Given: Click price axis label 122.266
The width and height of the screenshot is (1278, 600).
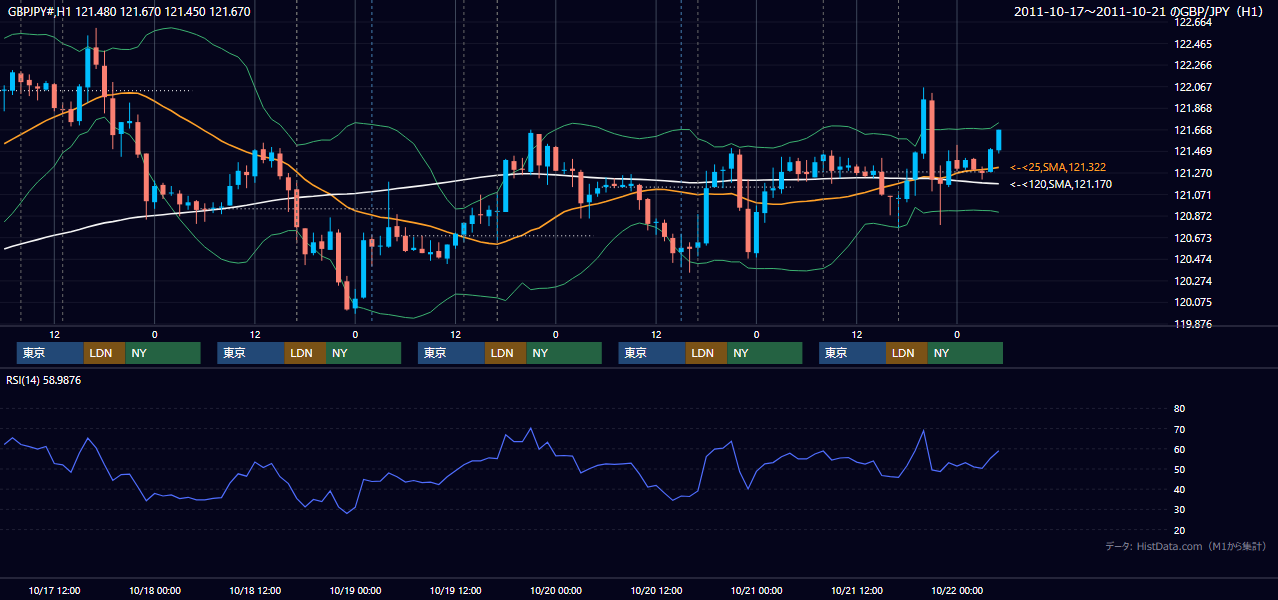Looking at the screenshot, I should point(1194,65).
